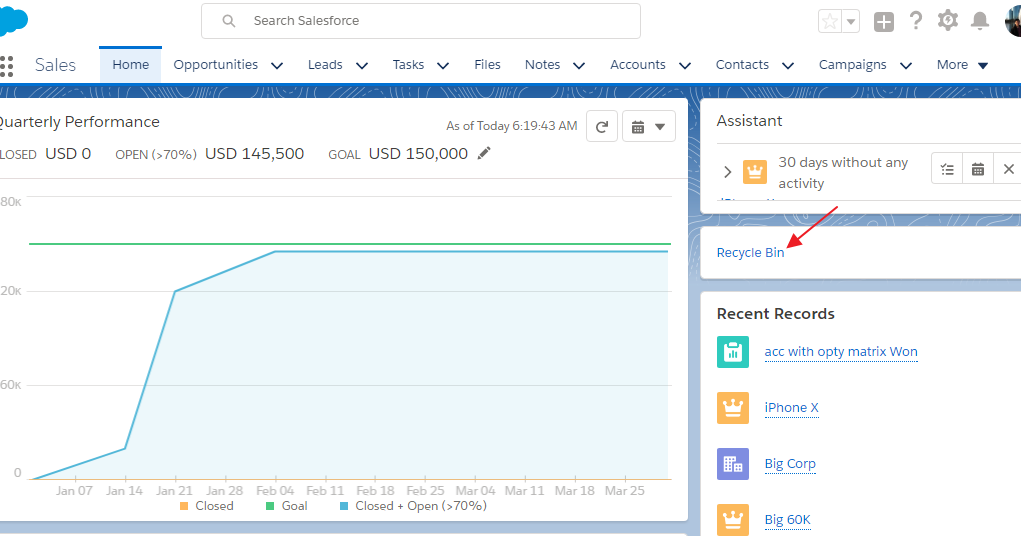Open the App Launcher grid icon
1021x536 pixels.
click(6, 66)
